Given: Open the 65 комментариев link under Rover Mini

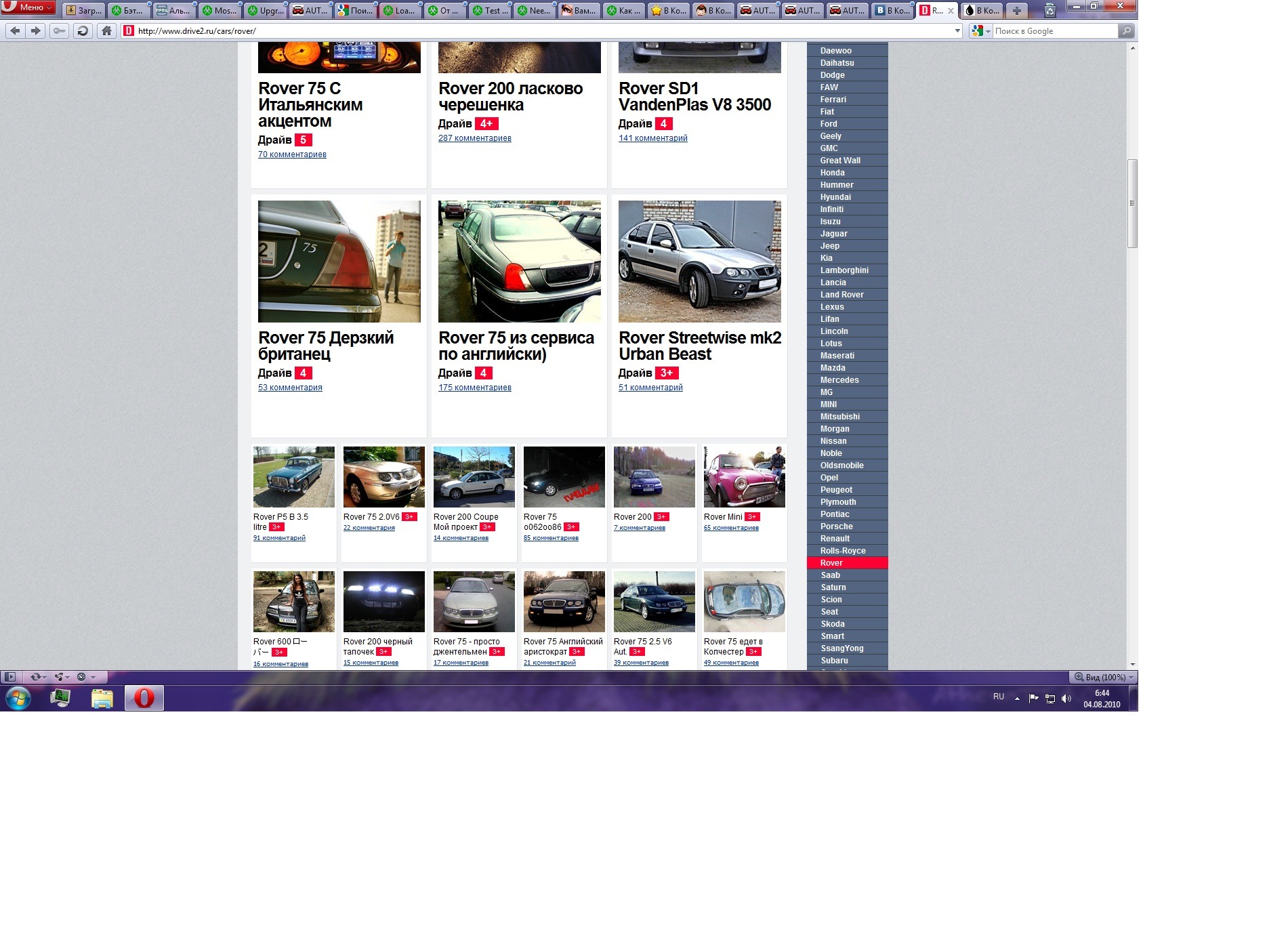Looking at the screenshot, I should point(731,528).
